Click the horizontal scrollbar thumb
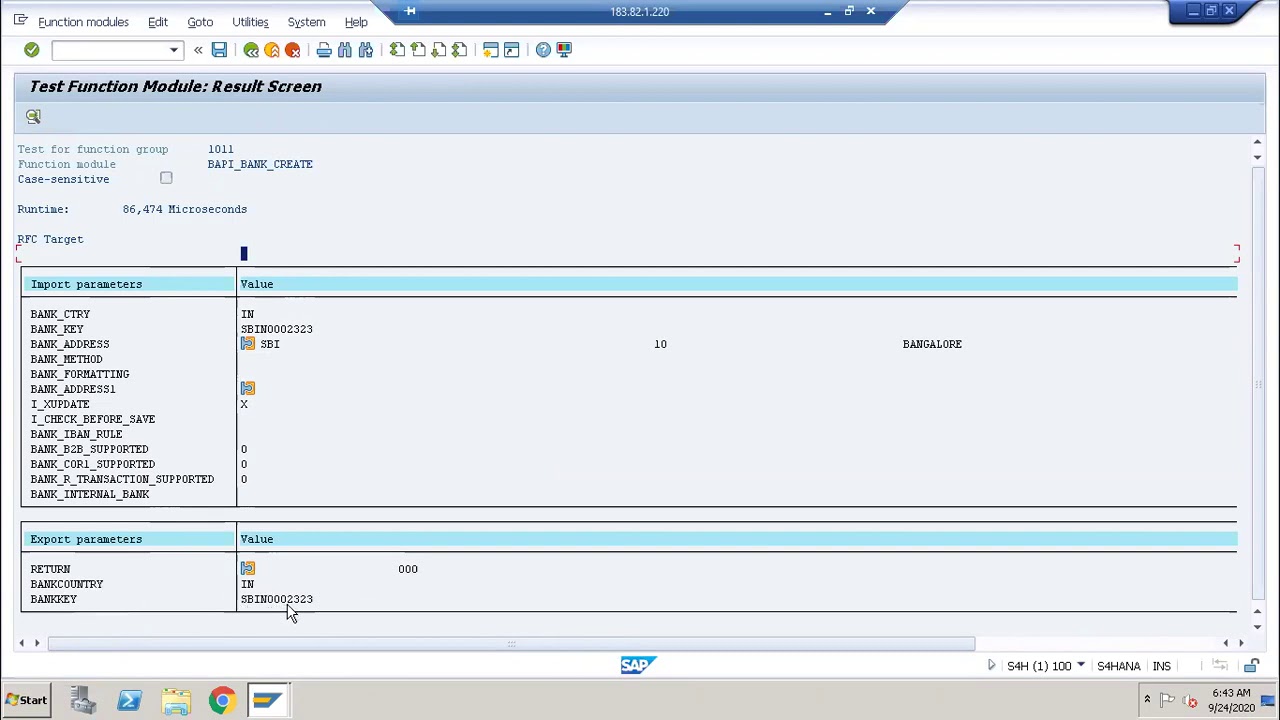 (511, 644)
